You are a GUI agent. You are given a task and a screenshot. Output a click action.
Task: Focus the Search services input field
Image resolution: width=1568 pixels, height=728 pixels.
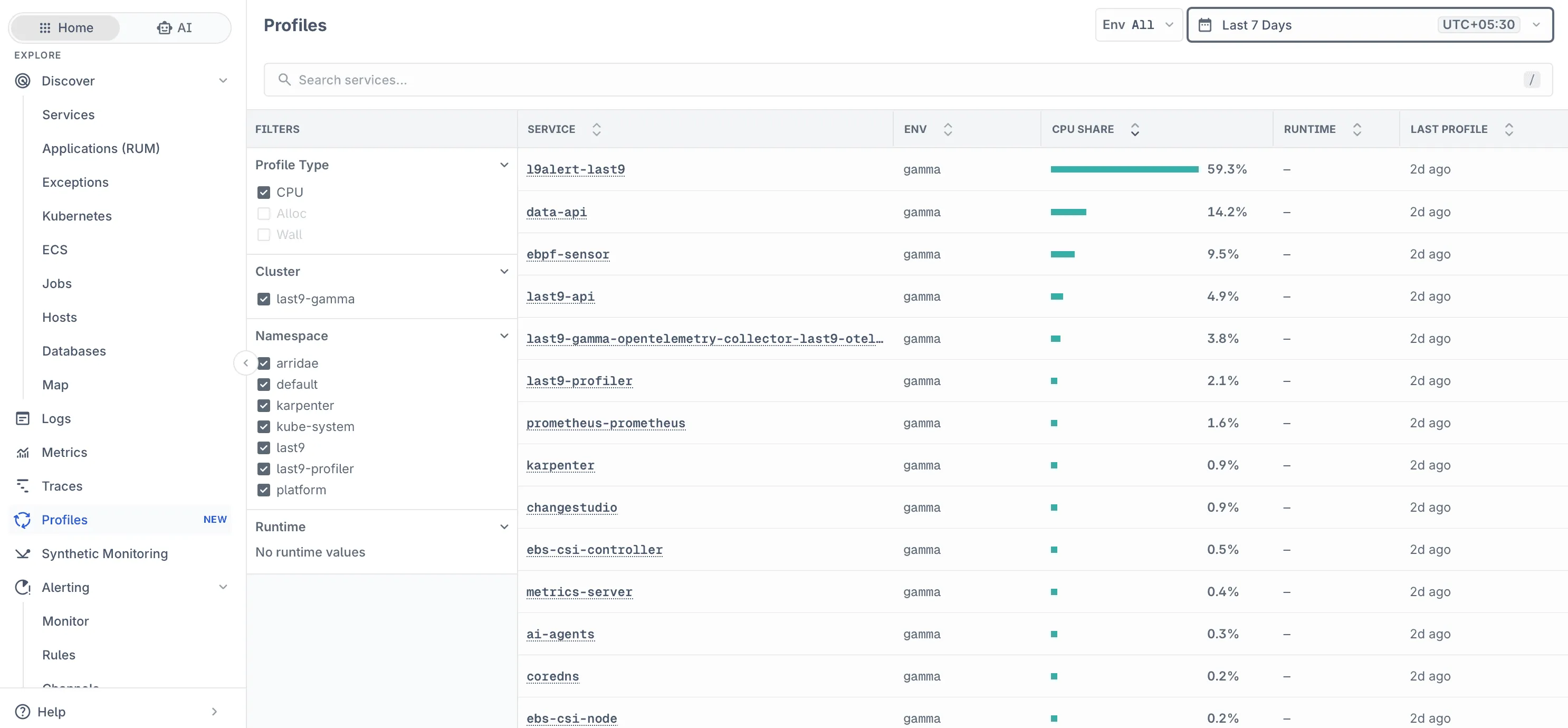click(x=908, y=80)
